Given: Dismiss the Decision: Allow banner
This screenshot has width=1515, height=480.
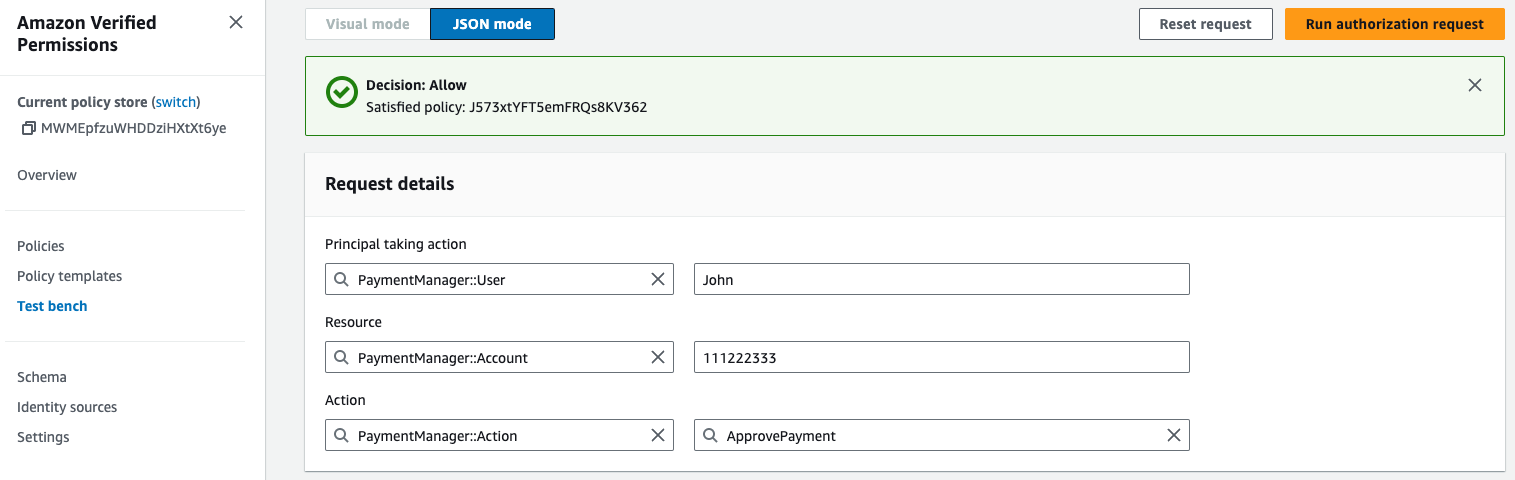Looking at the screenshot, I should [x=1474, y=85].
